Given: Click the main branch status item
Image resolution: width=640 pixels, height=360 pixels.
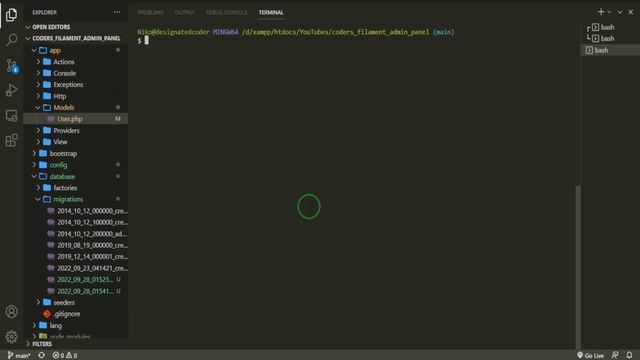Looking at the screenshot, I should coord(19,356).
